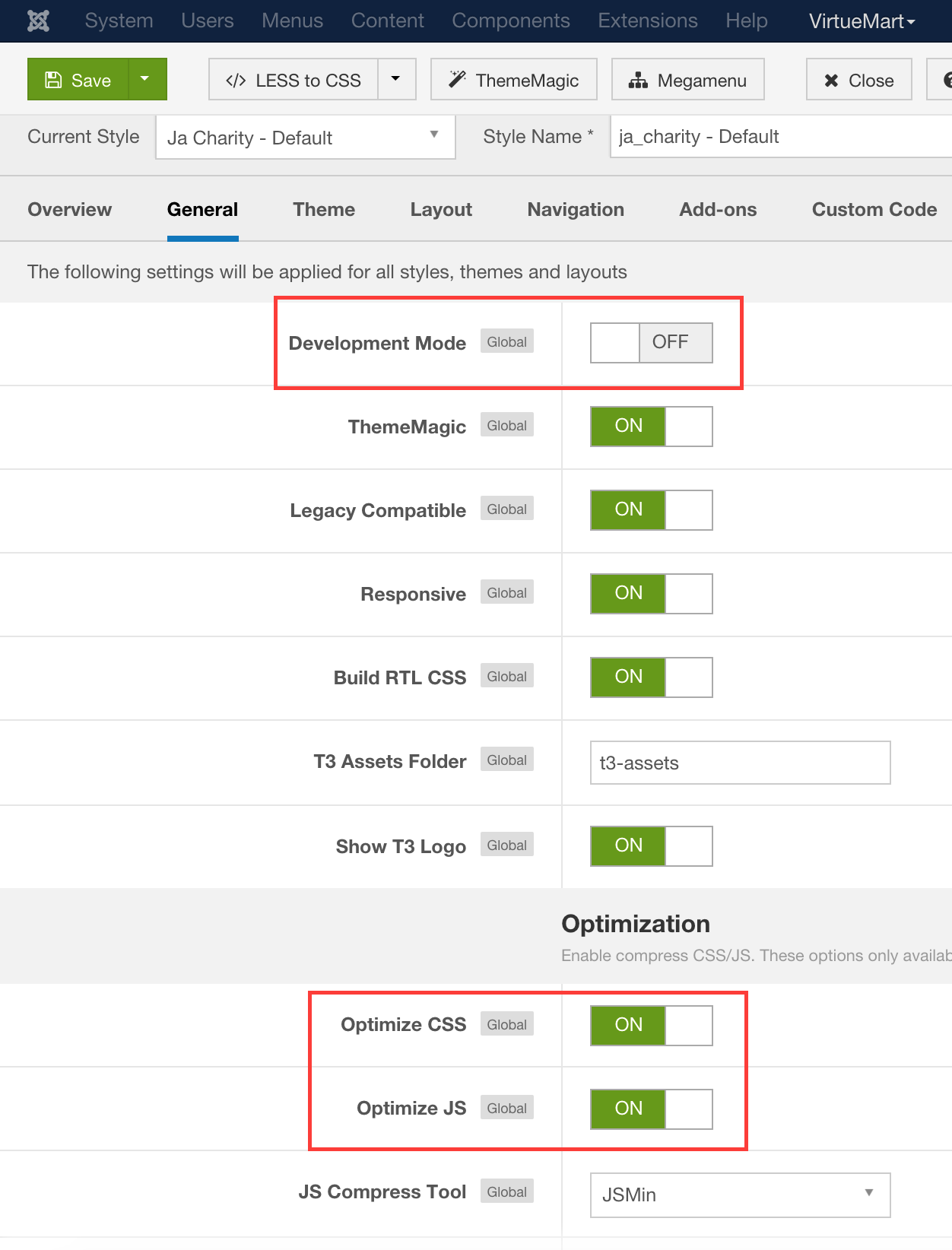Open the Extensions menu
The image size is (952, 1250).
click(x=648, y=21)
